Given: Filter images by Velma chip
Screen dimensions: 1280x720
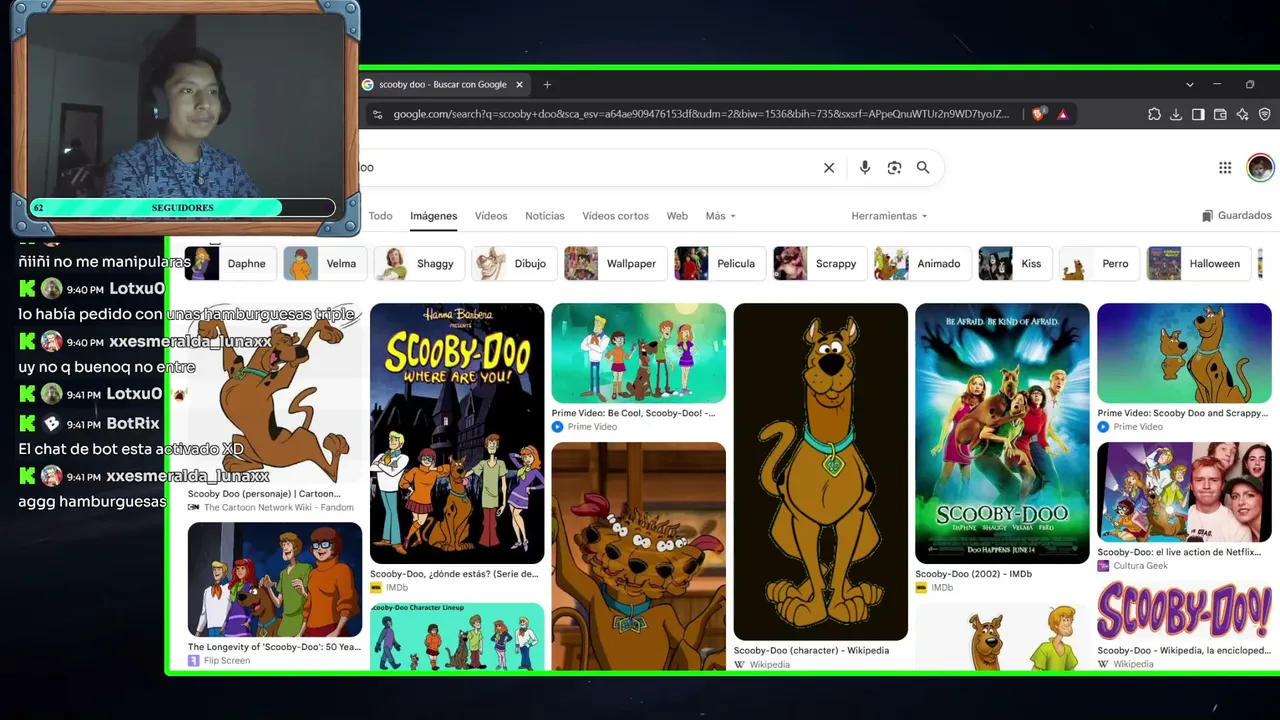Looking at the screenshot, I should click(x=324, y=264).
